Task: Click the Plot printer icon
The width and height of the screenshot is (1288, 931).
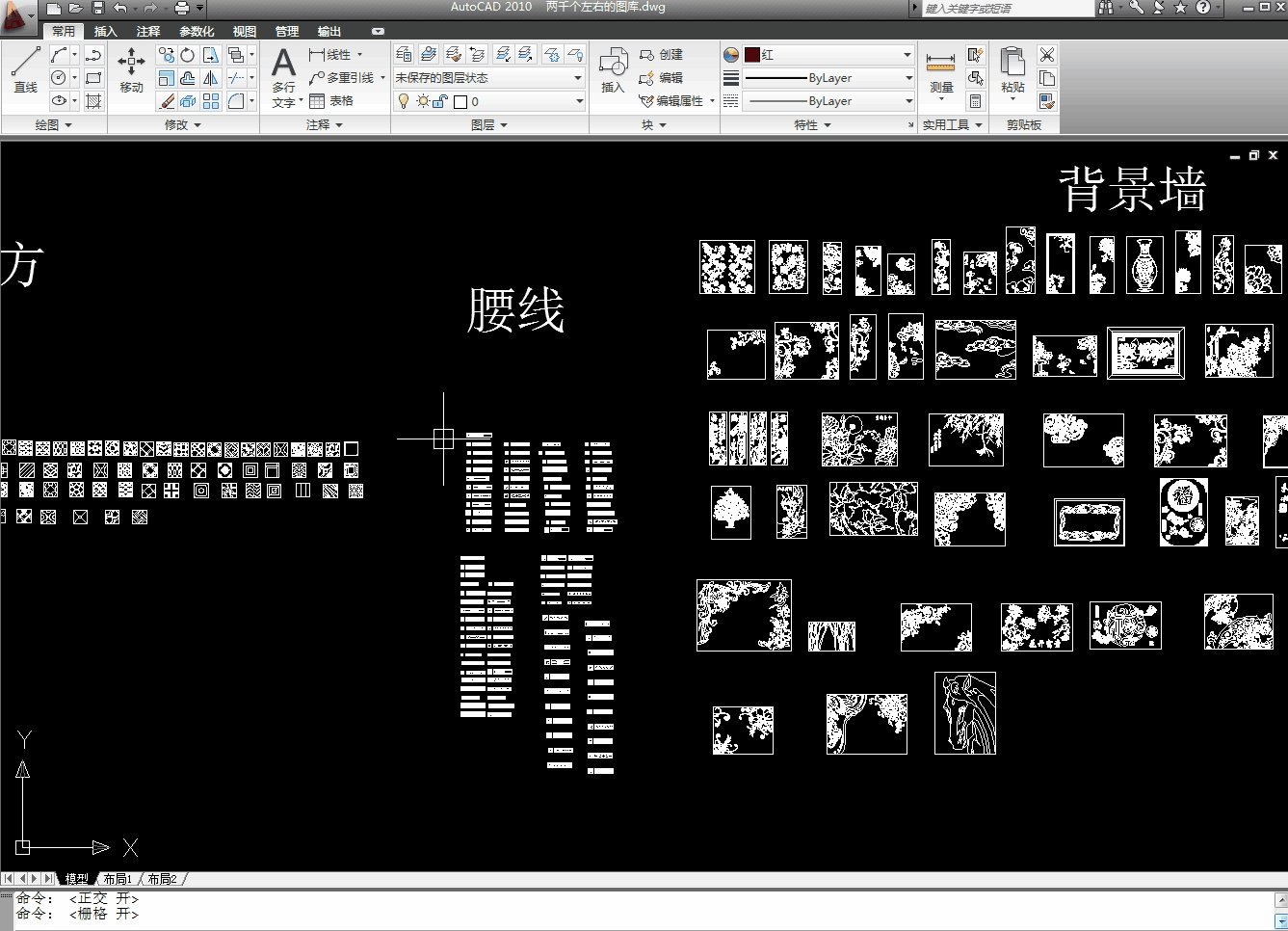Action: (181, 8)
